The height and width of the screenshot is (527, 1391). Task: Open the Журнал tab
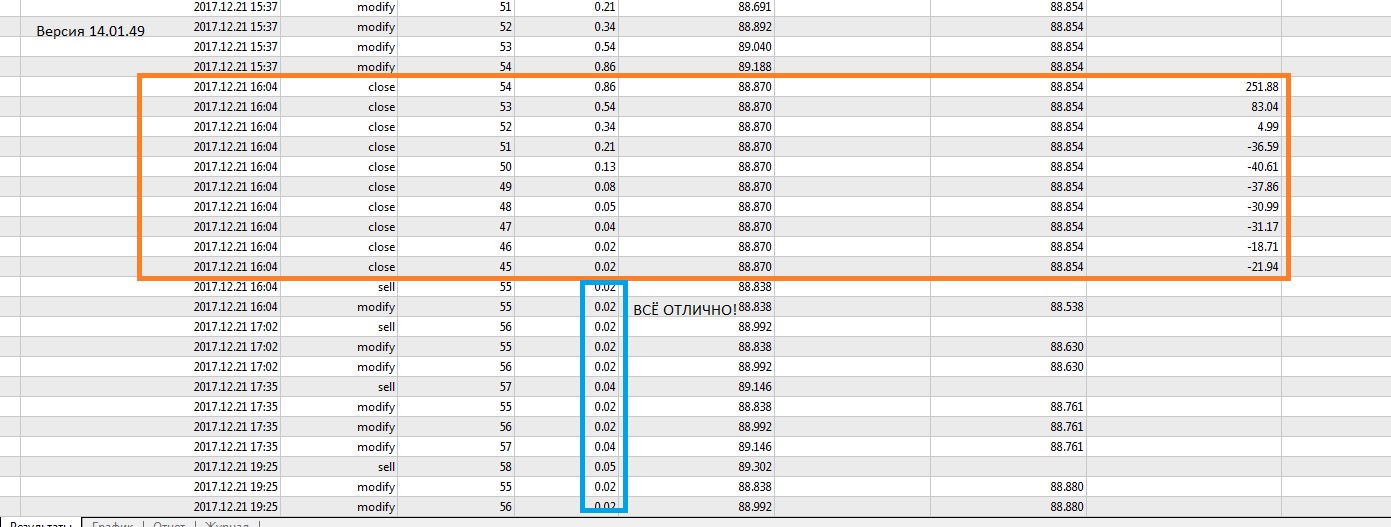point(227,524)
